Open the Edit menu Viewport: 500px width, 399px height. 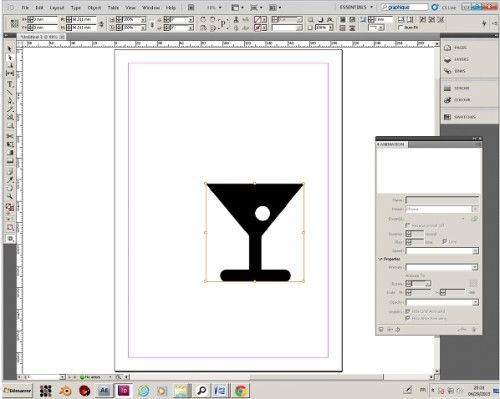point(39,7)
